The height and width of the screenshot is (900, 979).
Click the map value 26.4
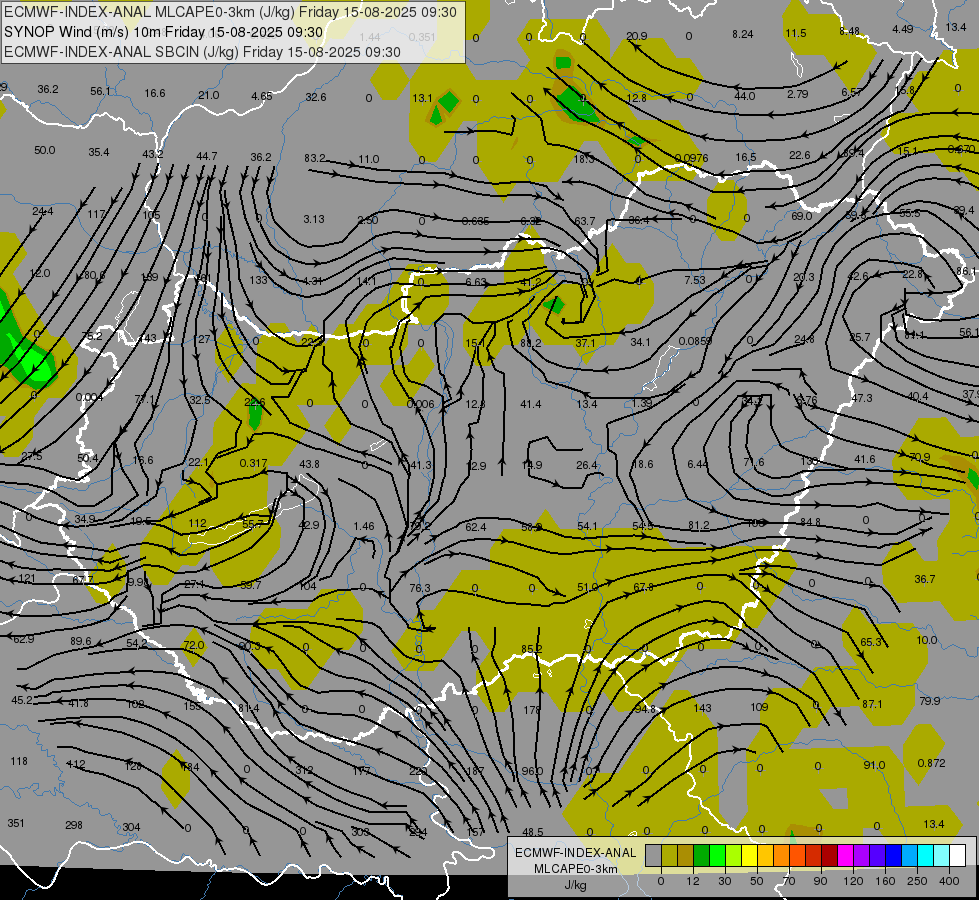point(587,465)
